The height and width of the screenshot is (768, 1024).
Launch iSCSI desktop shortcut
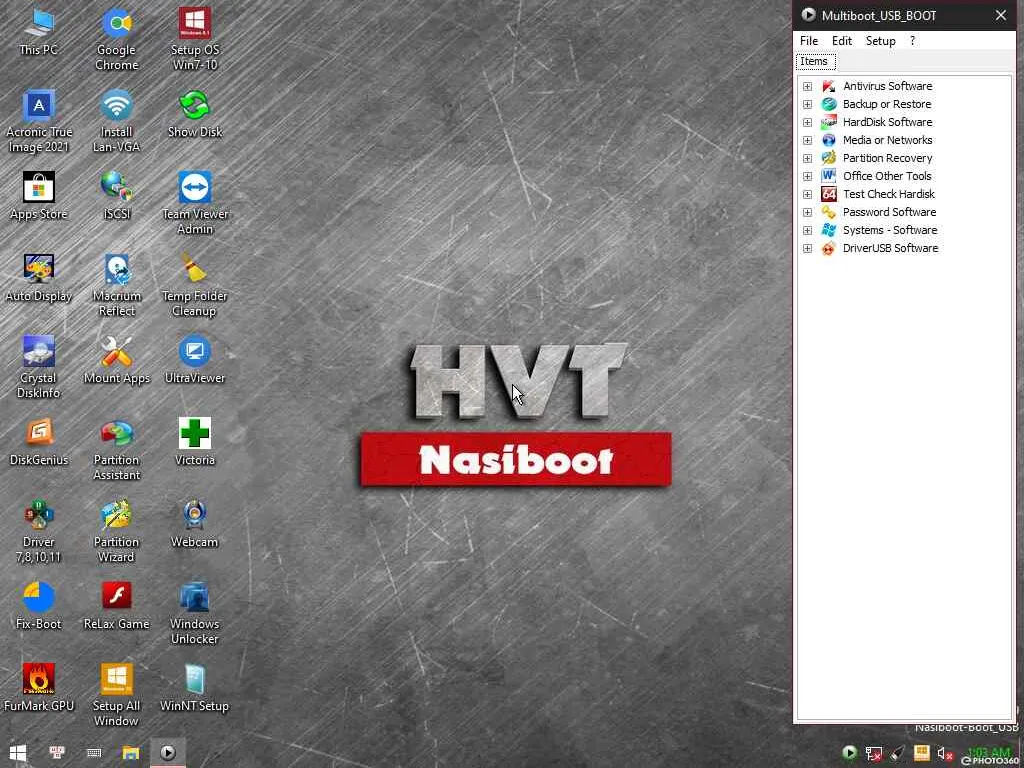pos(116,196)
